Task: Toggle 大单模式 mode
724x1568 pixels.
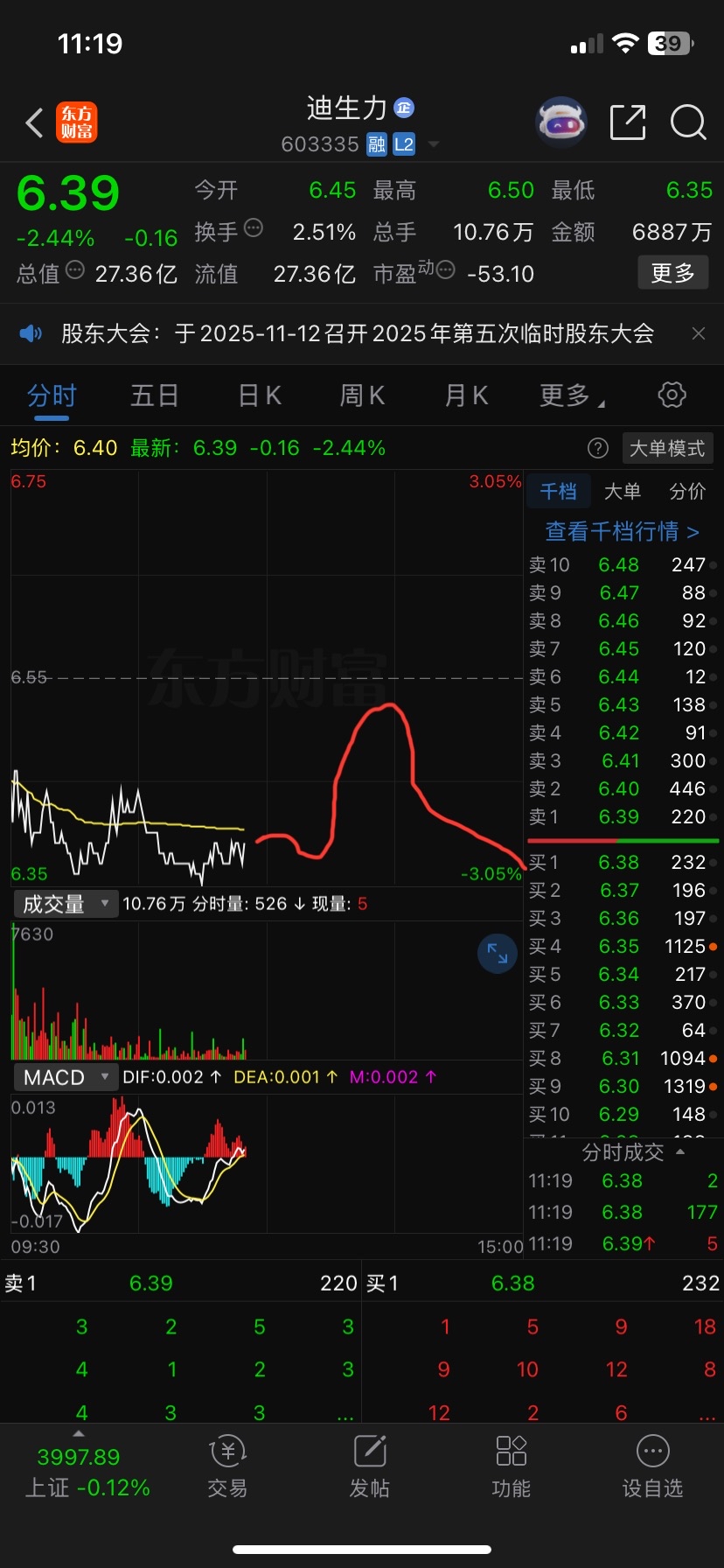Action: (x=667, y=449)
